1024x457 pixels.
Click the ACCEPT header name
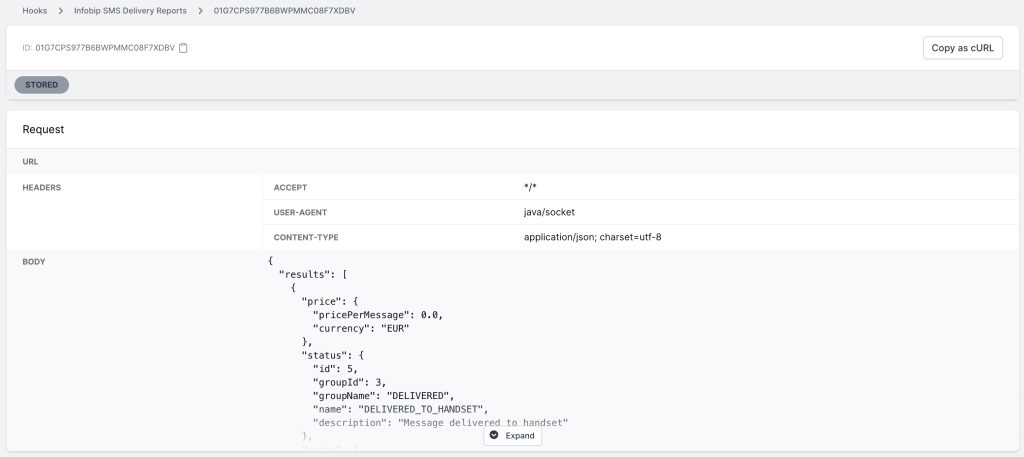pyautogui.click(x=289, y=187)
